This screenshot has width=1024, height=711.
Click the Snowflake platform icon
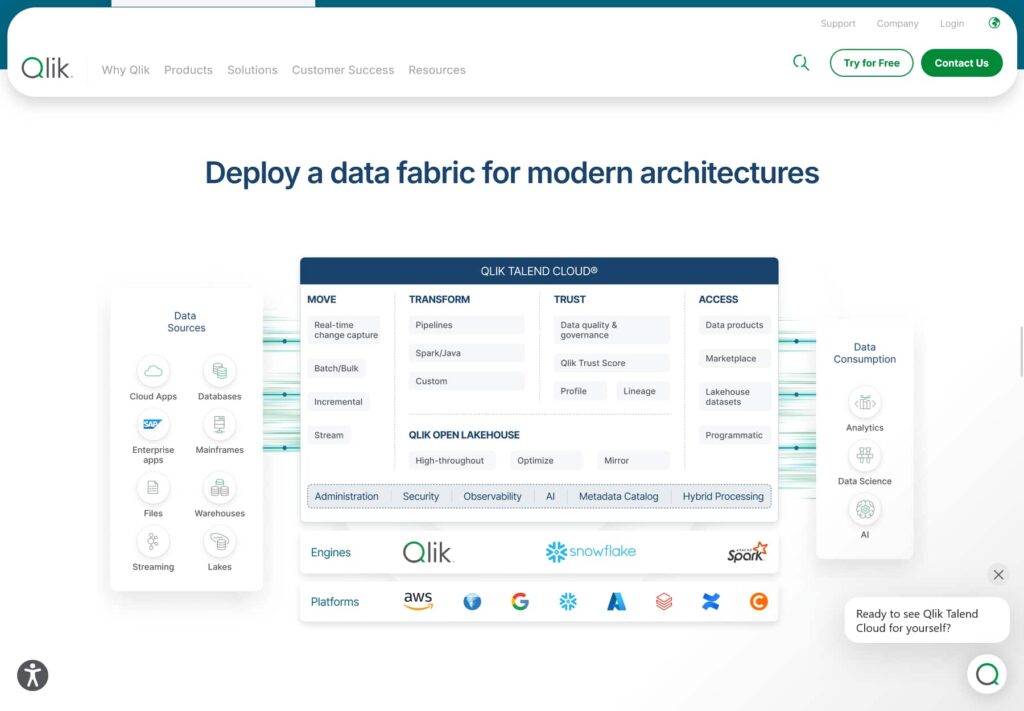tap(568, 601)
